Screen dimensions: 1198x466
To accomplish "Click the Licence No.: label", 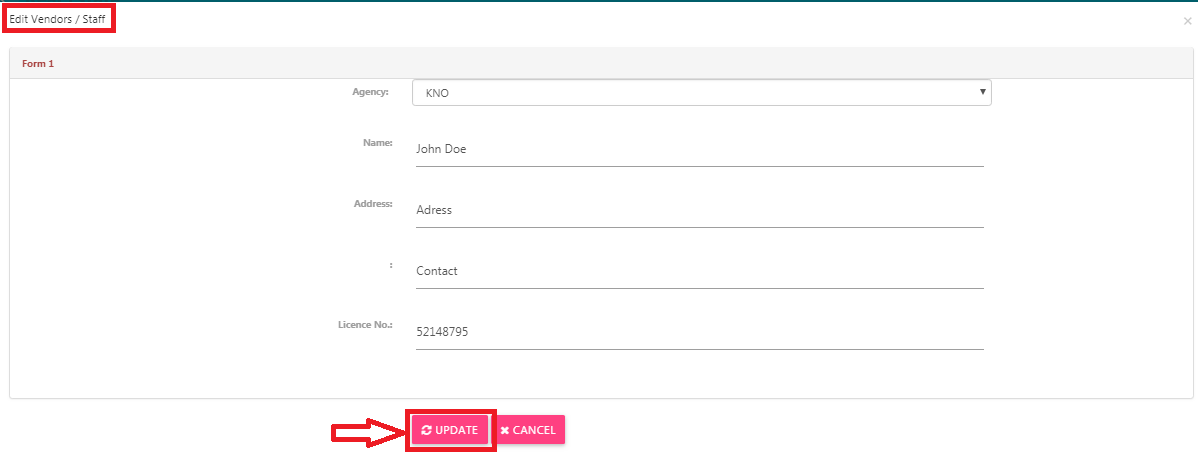I will click(365, 325).
